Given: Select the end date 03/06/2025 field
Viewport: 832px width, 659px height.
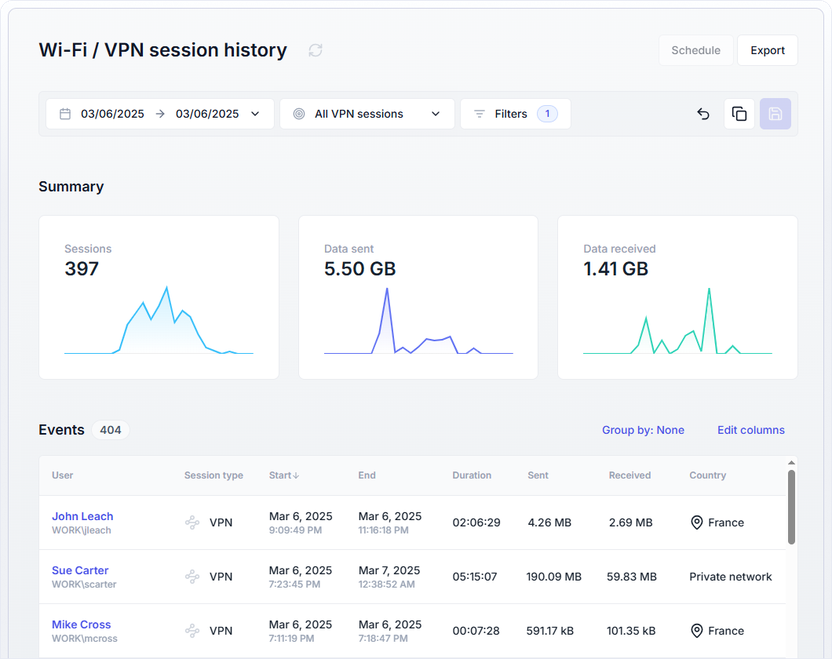Looking at the screenshot, I should click(x=207, y=114).
